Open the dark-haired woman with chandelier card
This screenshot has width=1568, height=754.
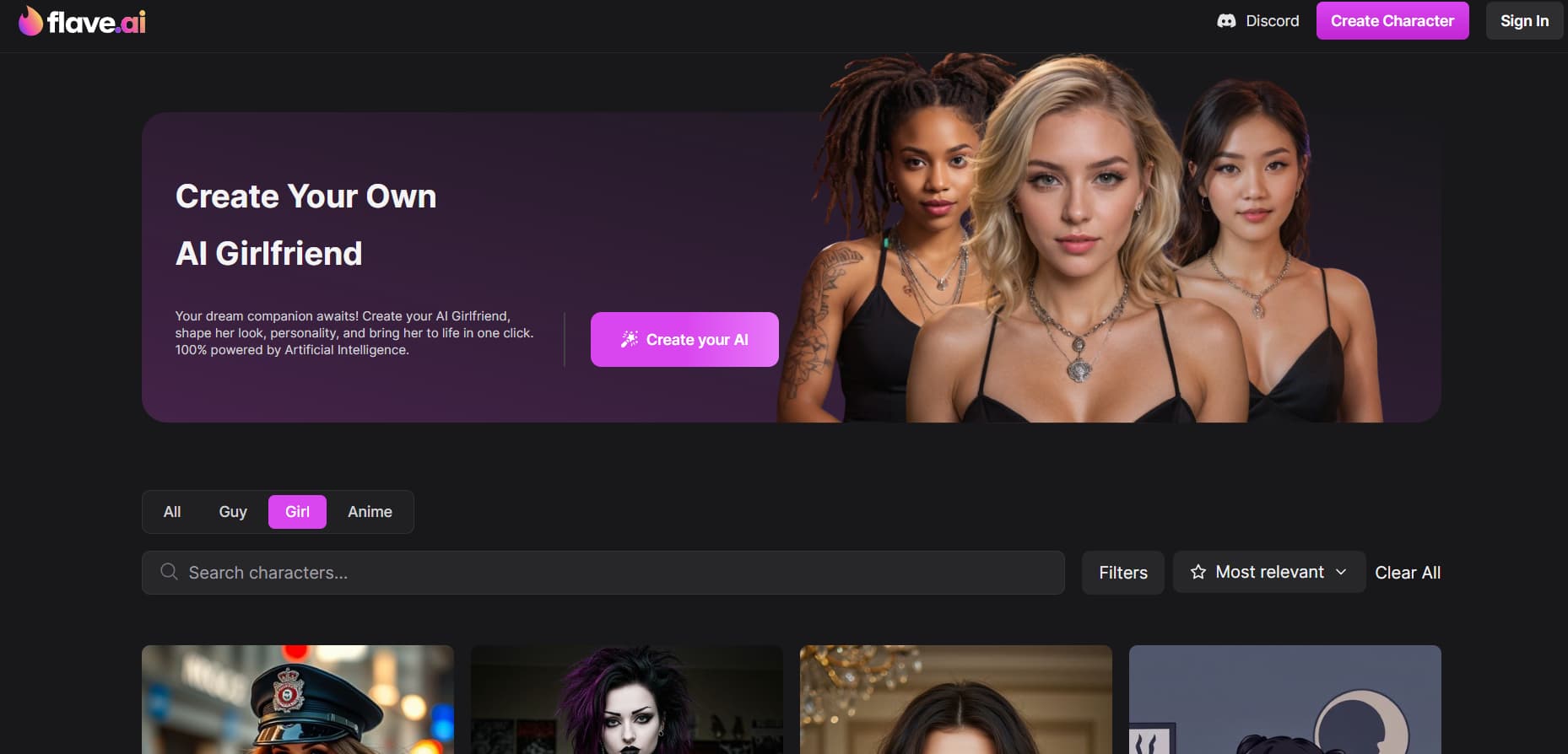[x=956, y=699]
